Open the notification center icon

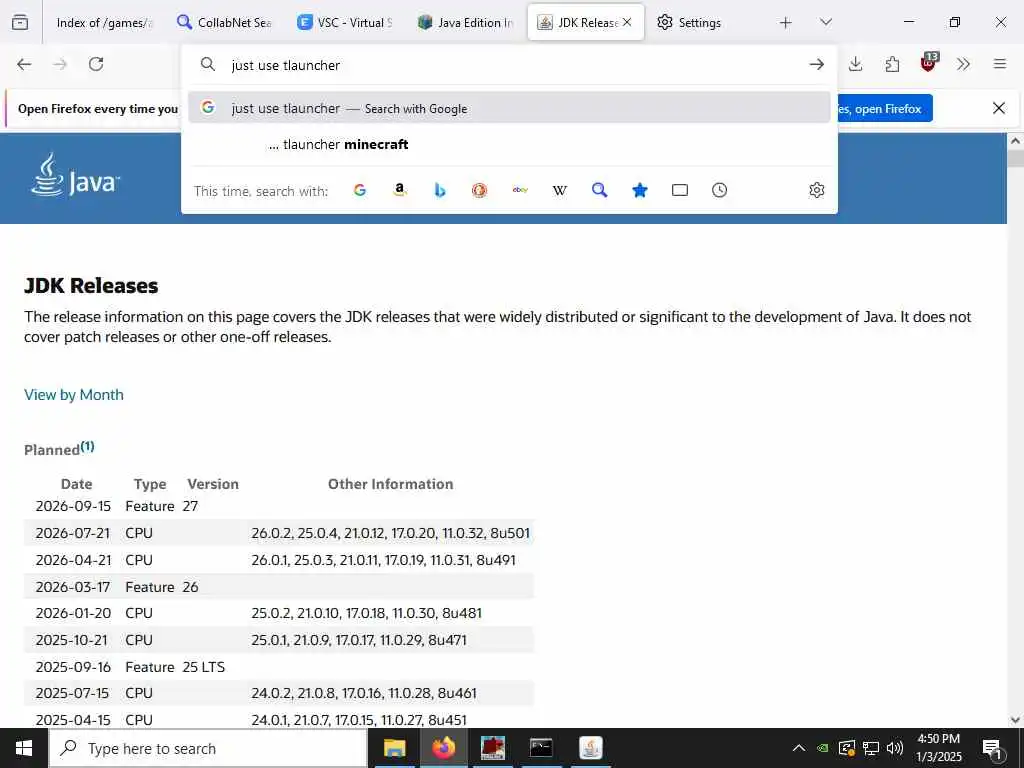point(991,749)
